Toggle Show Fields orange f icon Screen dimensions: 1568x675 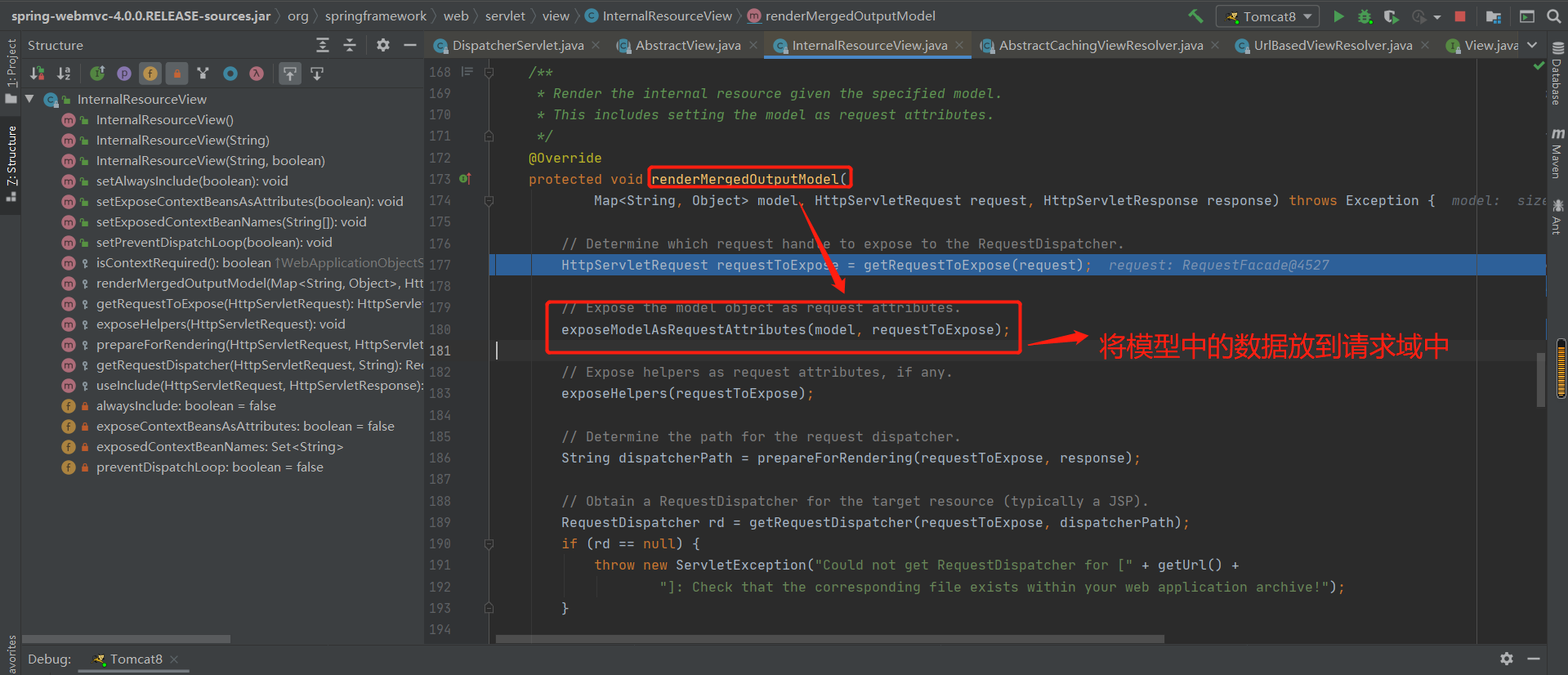click(150, 74)
